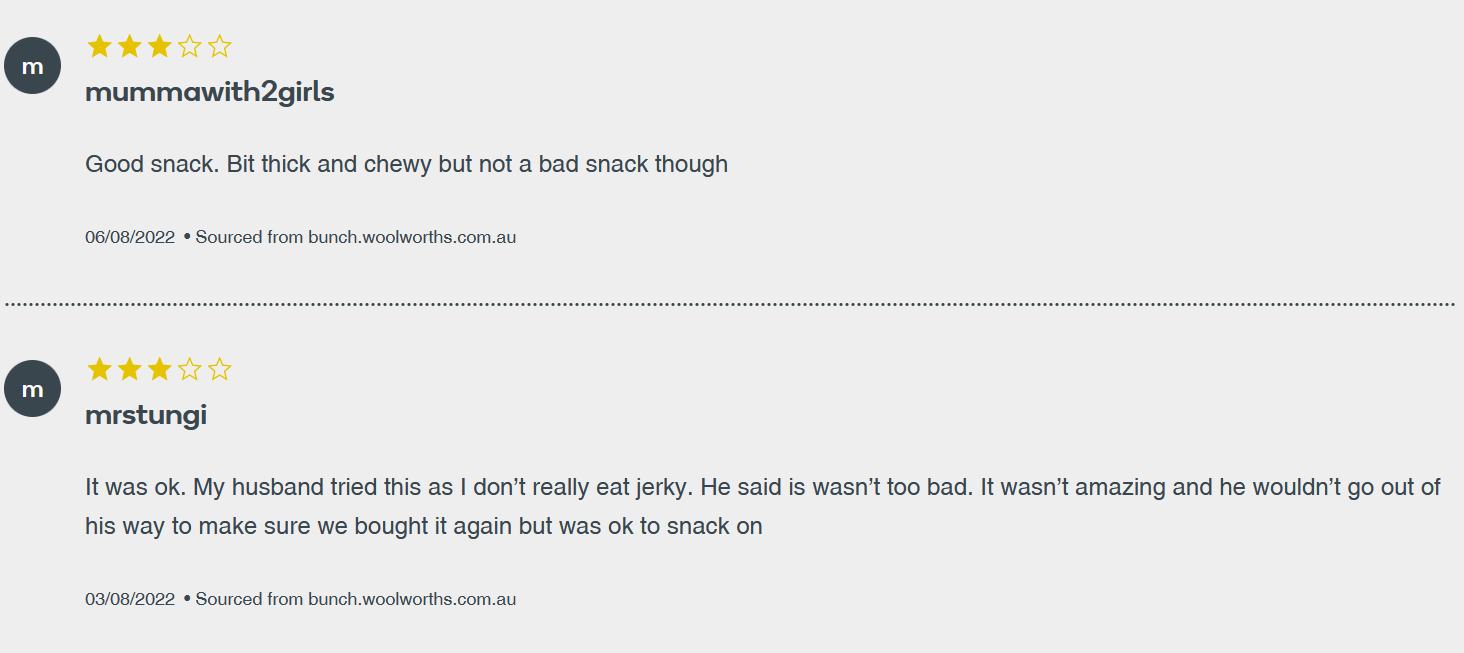1464x653 pixels.
Task: Click 'Sourced from bunch.woolworths.com.au' under mummawith2girls
Action: coord(355,238)
